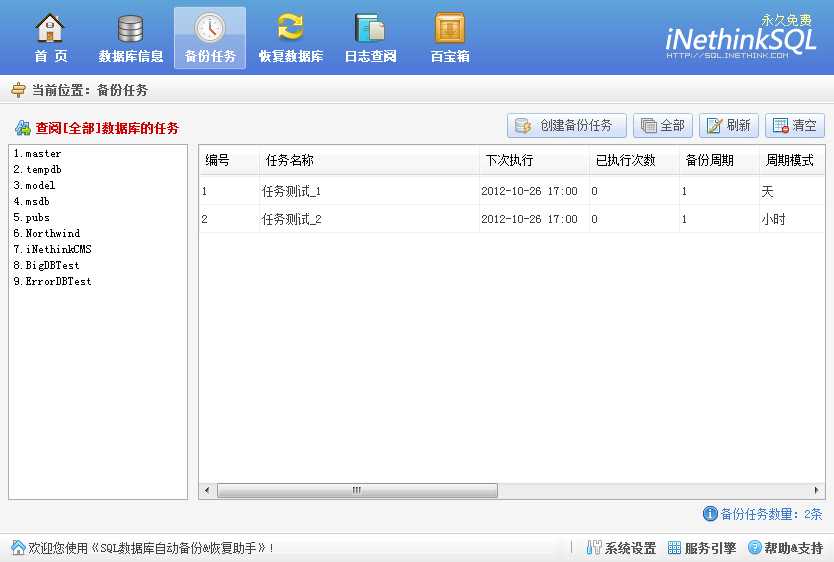This screenshot has width=834, height=562.
Task: Click the iNethinkSQL logo
Action: click(x=740, y=37)
